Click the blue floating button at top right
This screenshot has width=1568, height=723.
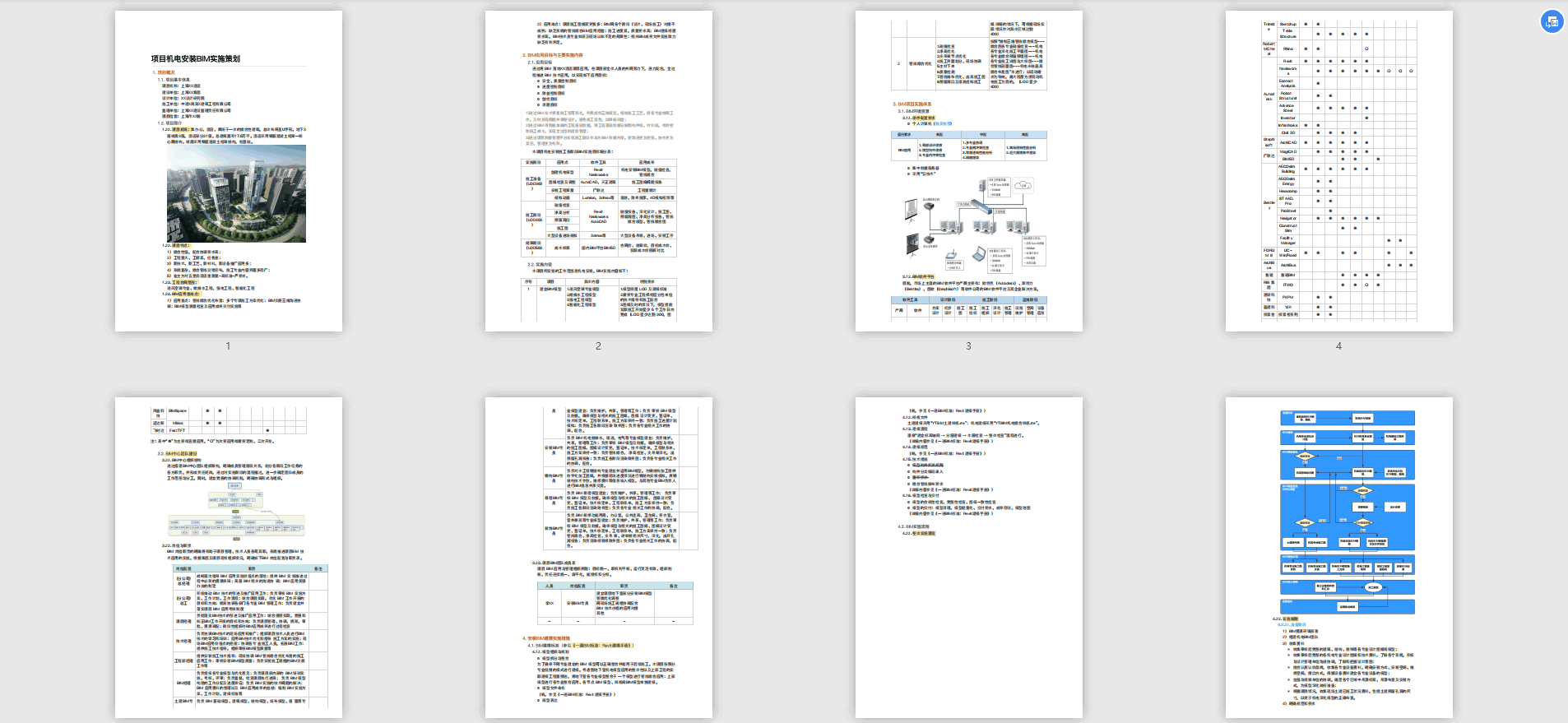pyautogui.click(x=1552, y=22)
